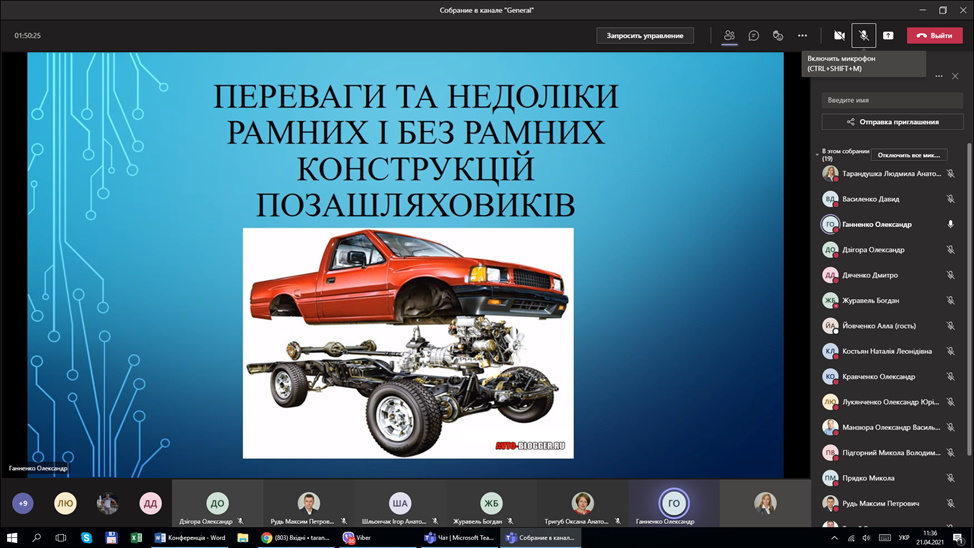Turn on the camera

(839, 35)
